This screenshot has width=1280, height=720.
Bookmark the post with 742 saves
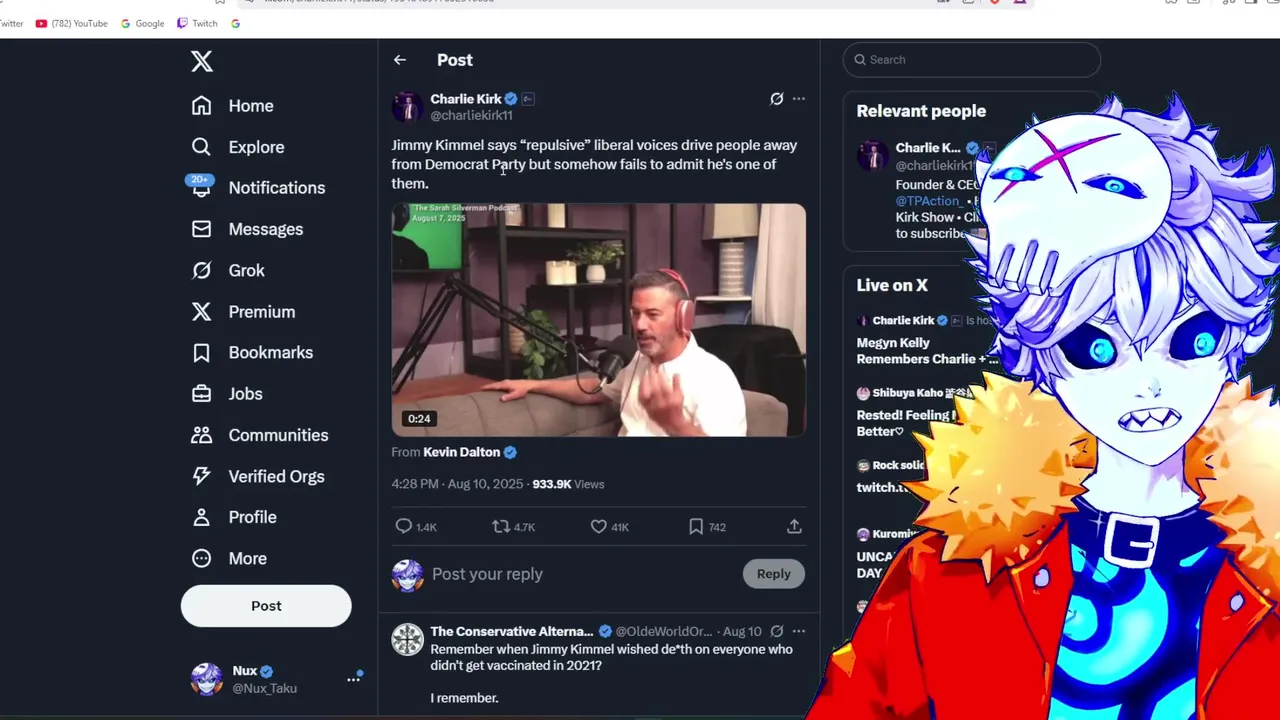696,526
